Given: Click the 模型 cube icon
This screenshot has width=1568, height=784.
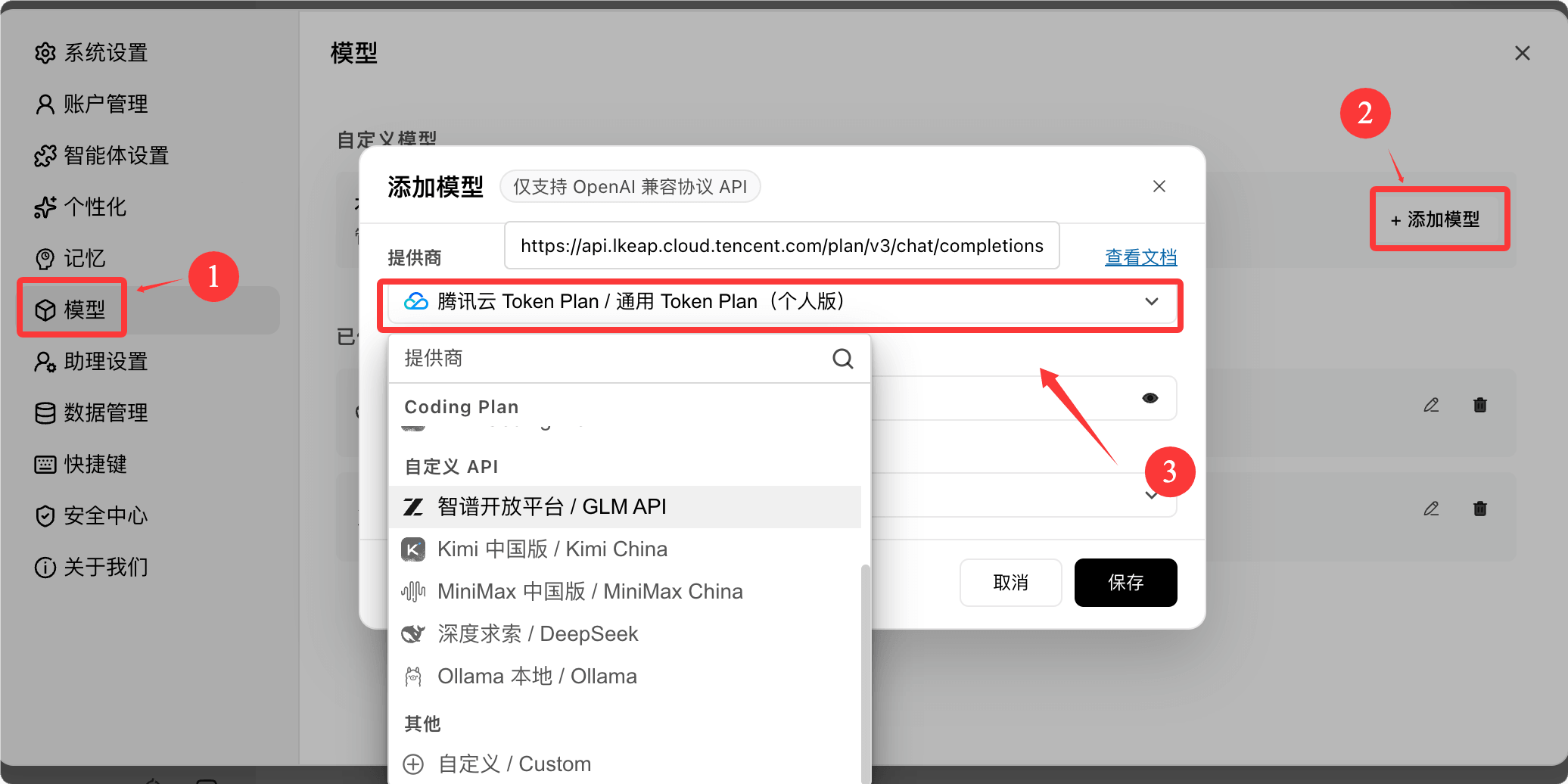Looking at the screenshot, I should 45,310.
